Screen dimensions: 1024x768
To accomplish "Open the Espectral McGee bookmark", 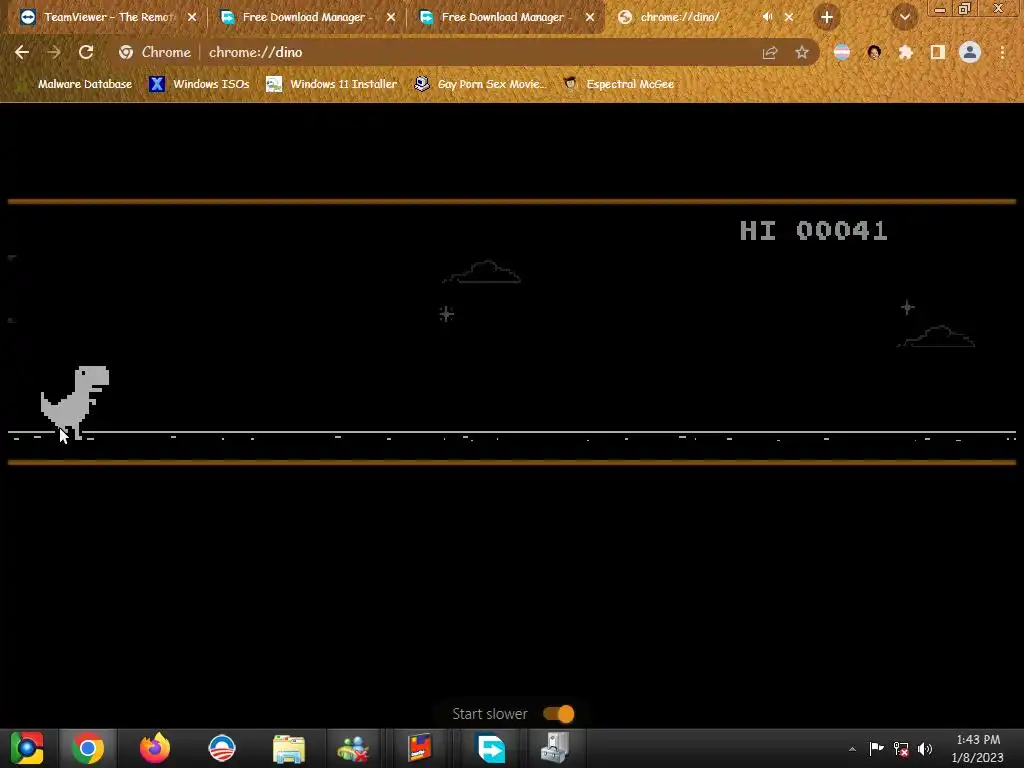I will (x=618, y=84).
